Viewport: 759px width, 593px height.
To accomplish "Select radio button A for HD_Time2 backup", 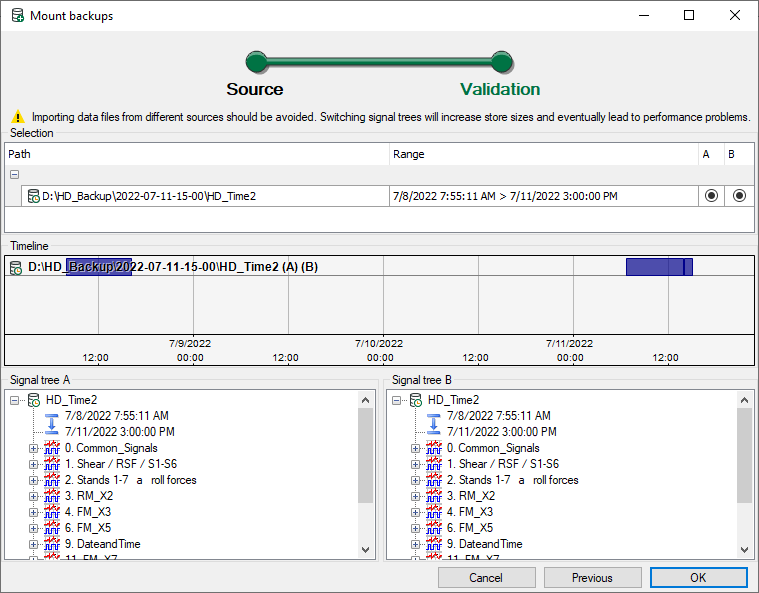I will click(710, 196).
